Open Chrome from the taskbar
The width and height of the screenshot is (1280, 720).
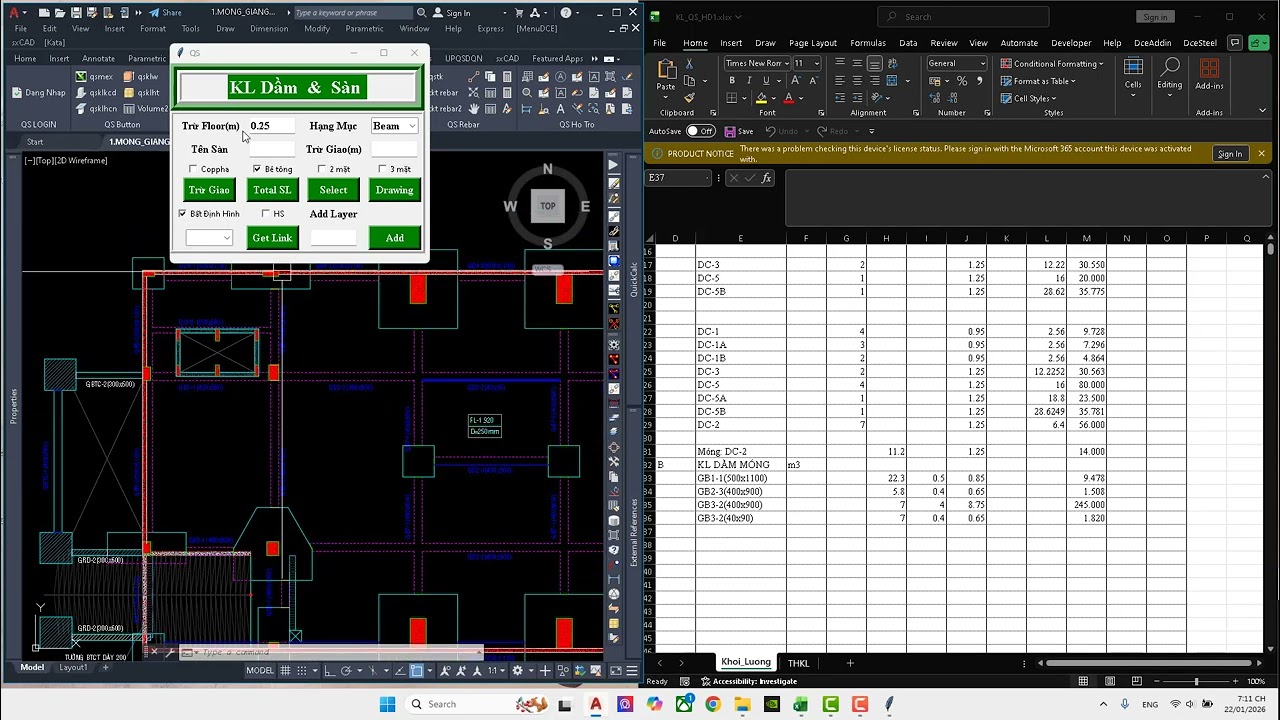pos(712,704)
